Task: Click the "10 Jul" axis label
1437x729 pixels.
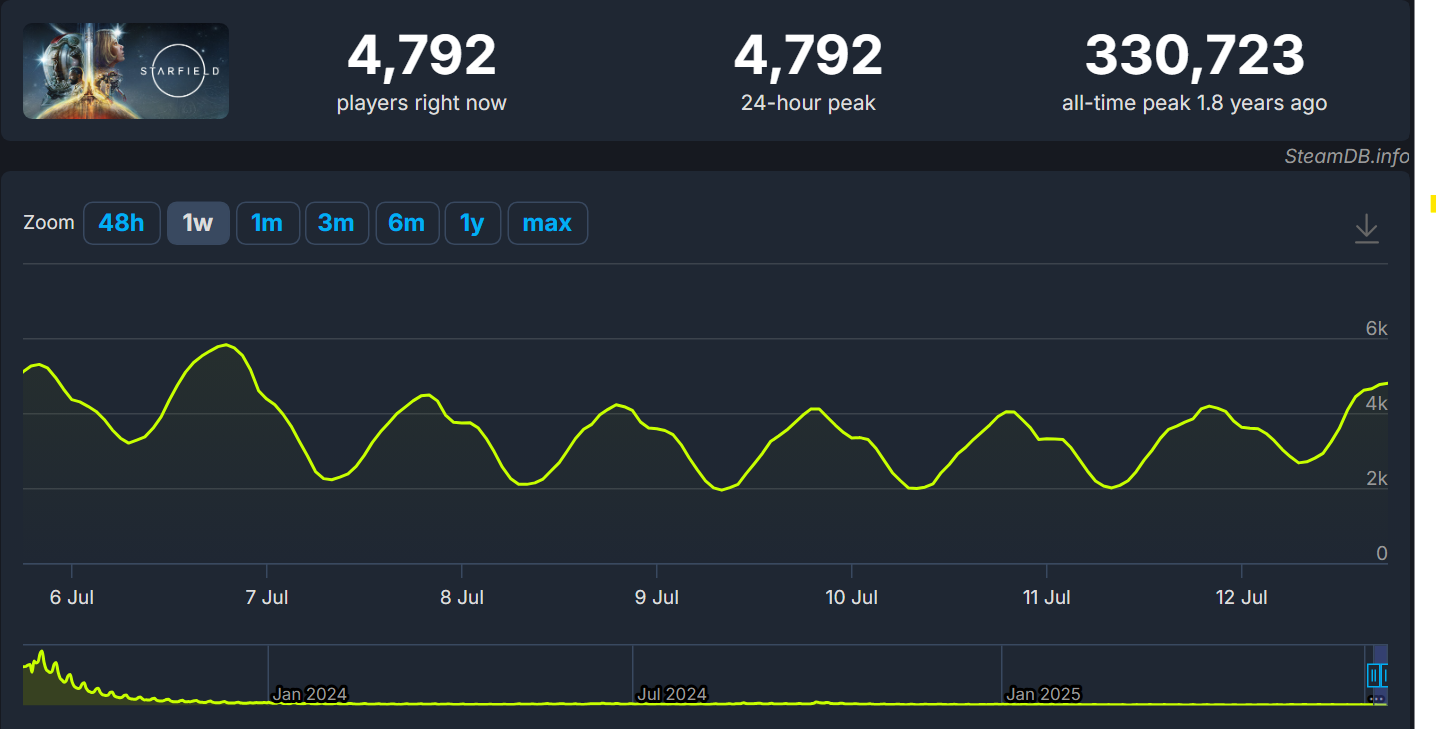Action: tap(851, 597)
